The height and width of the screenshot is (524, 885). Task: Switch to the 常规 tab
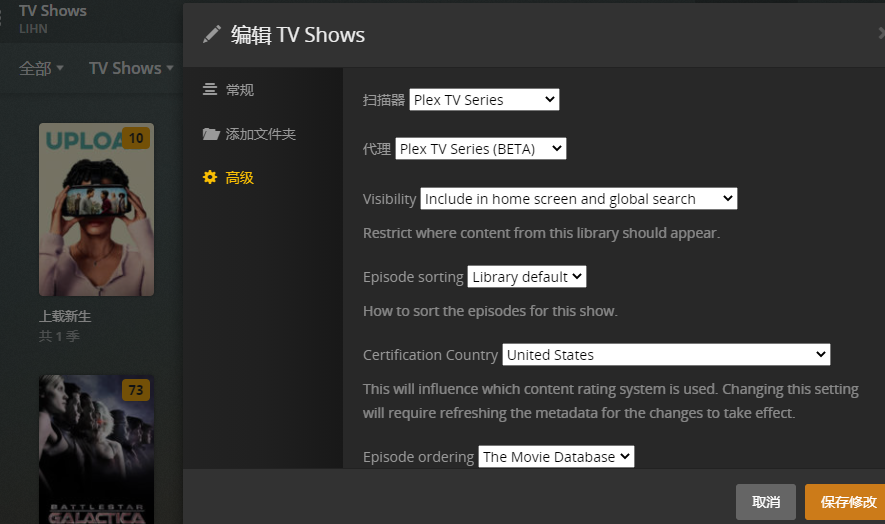coord(239,90)
